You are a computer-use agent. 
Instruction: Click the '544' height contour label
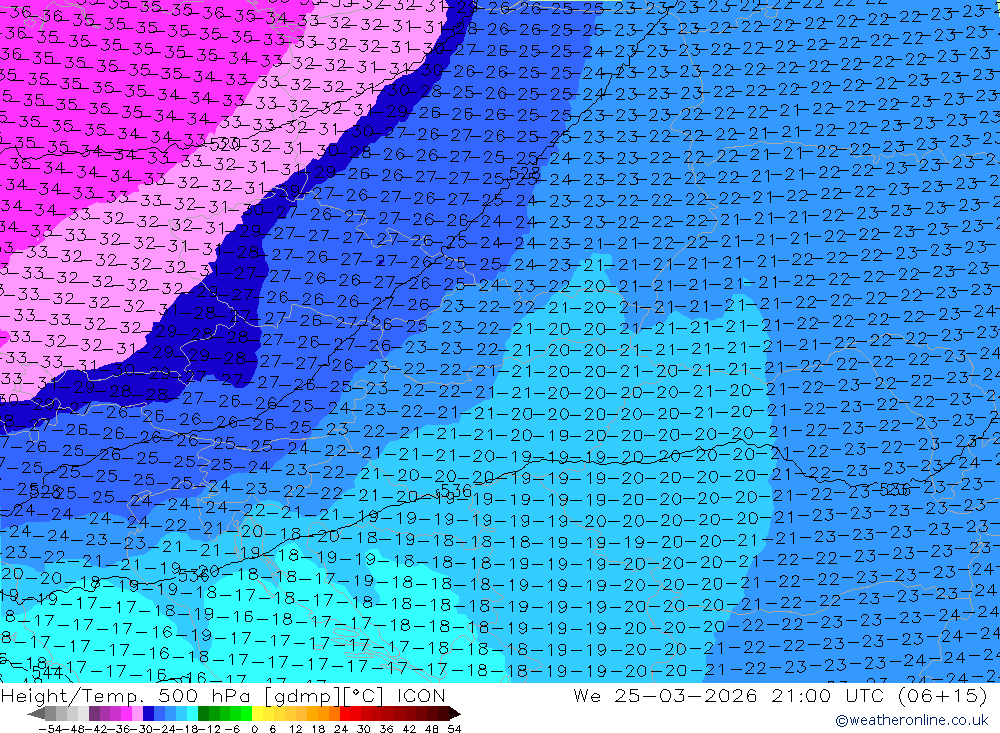click(x=48, y=672)
